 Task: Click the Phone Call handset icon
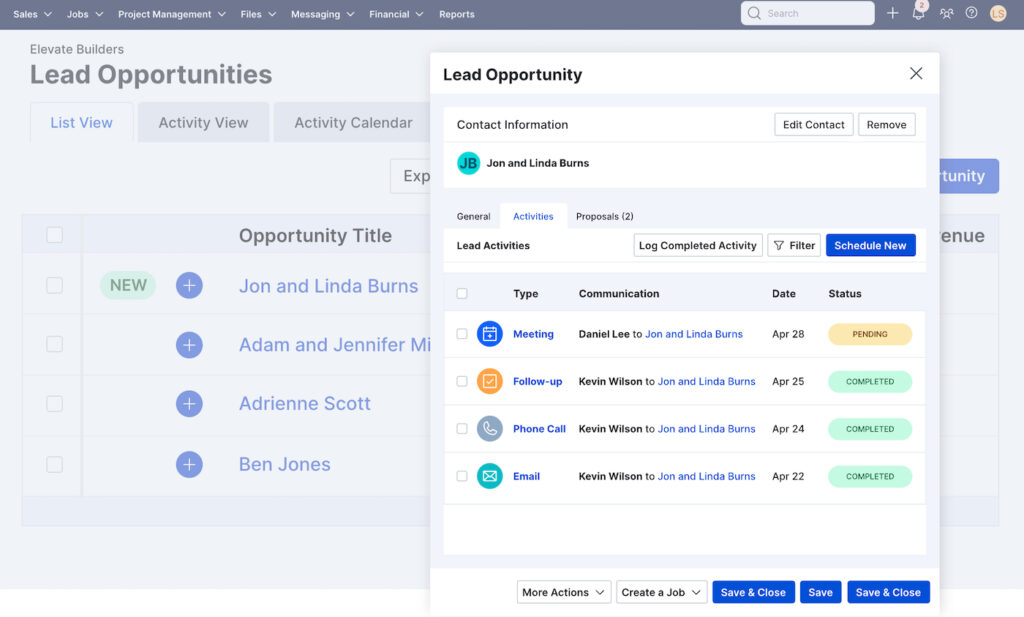tap(489, 429)
